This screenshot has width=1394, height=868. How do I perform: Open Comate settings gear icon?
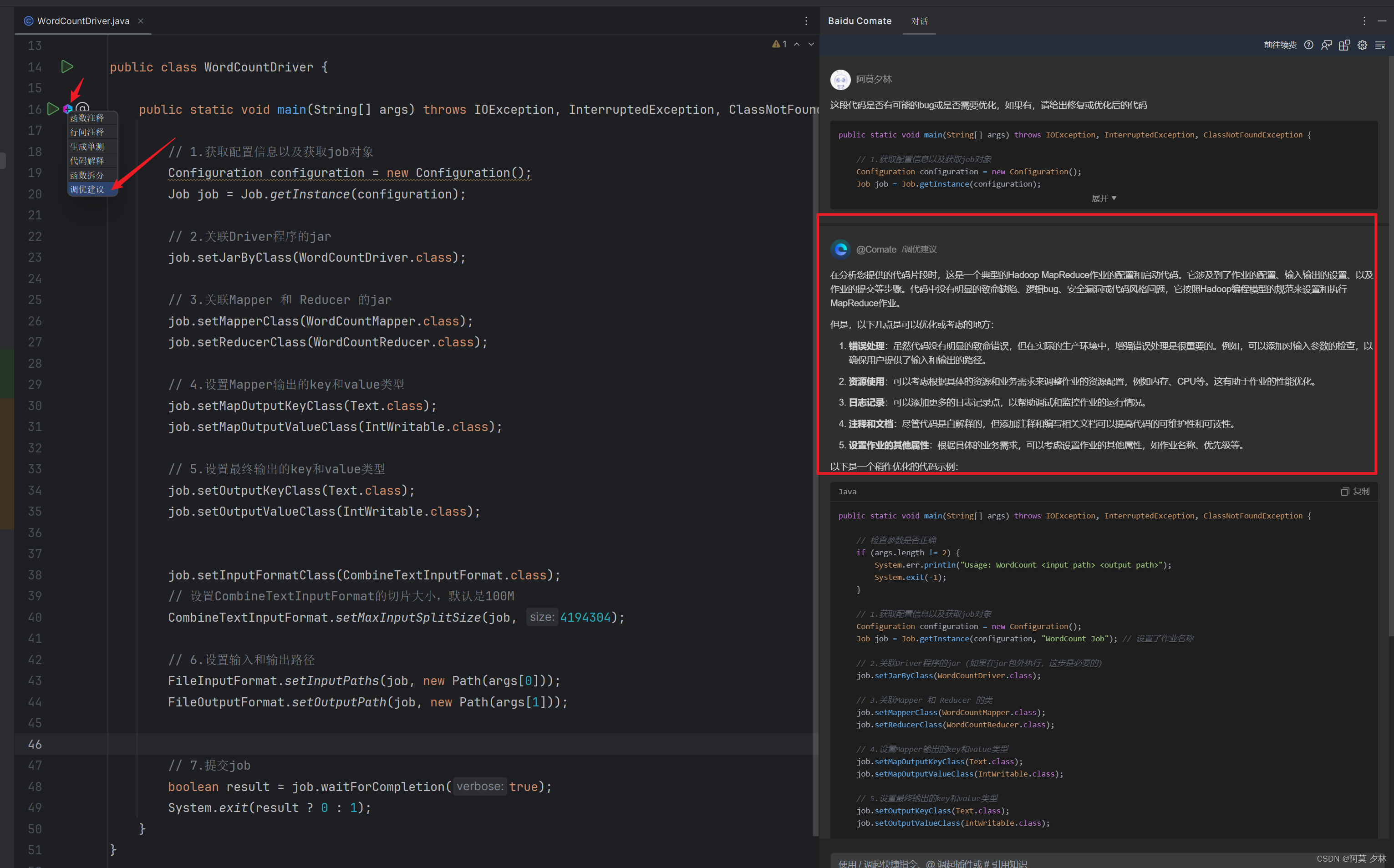pyautogui.click(x=1362, y=45)
